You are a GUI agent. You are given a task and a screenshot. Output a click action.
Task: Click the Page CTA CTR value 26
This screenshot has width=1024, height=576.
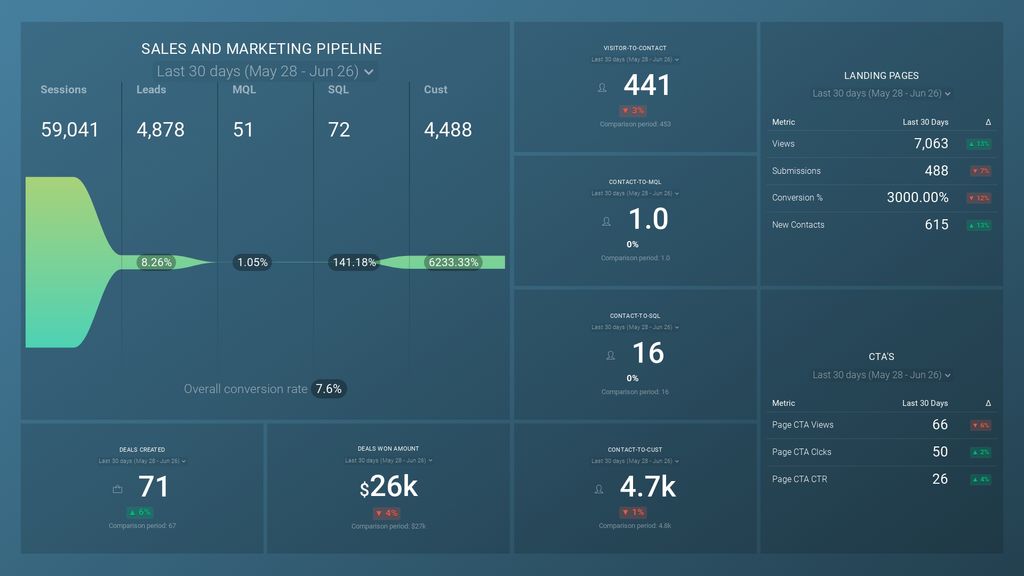[x=940, y=479]
